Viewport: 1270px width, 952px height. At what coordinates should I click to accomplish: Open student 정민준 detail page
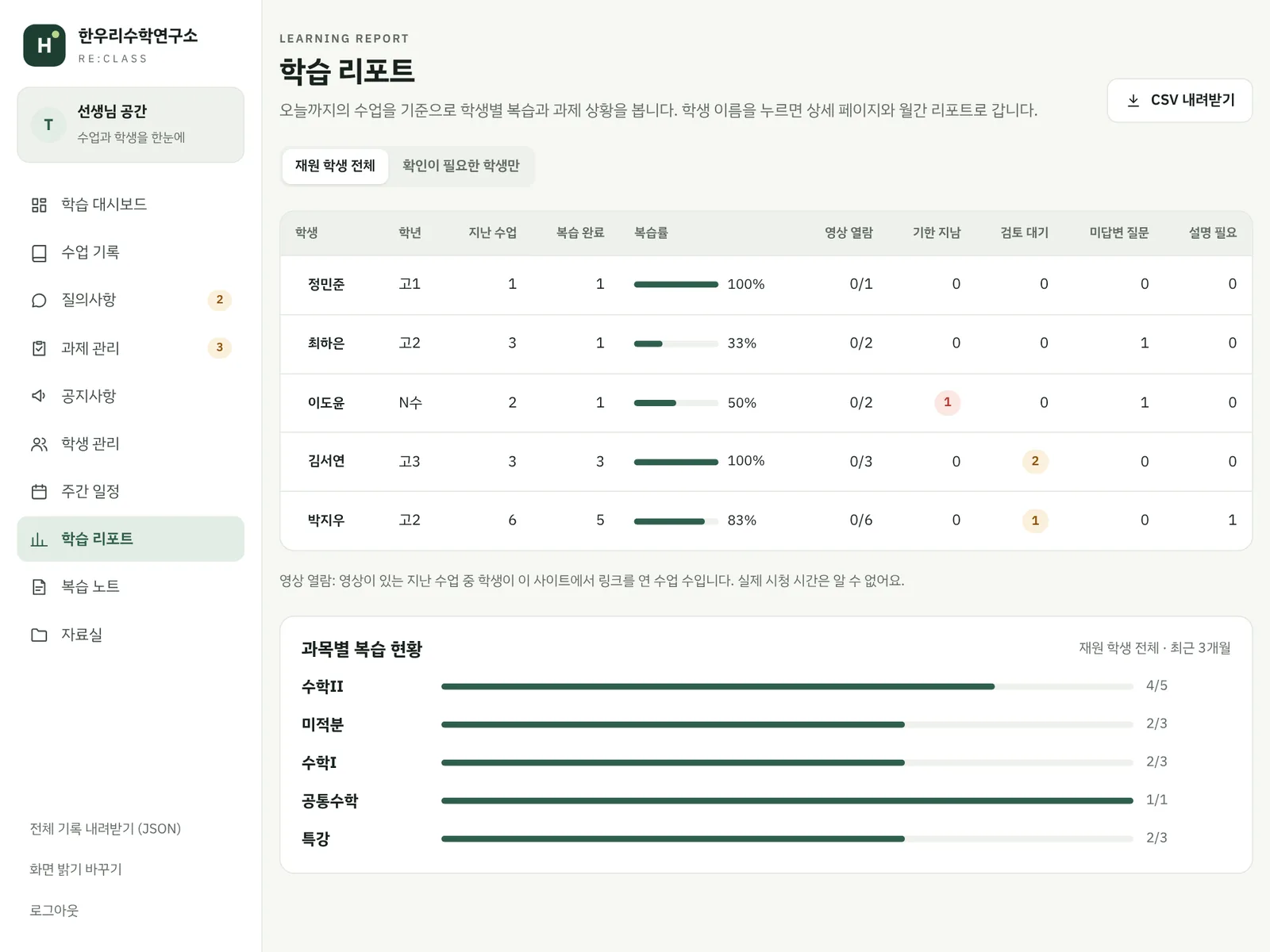(x=326, y=284)
